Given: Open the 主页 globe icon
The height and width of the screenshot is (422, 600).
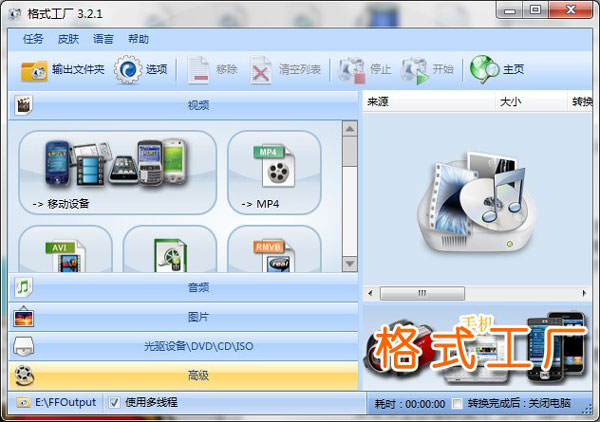Looking at the screenshot, I should click(x=484, y=70).
